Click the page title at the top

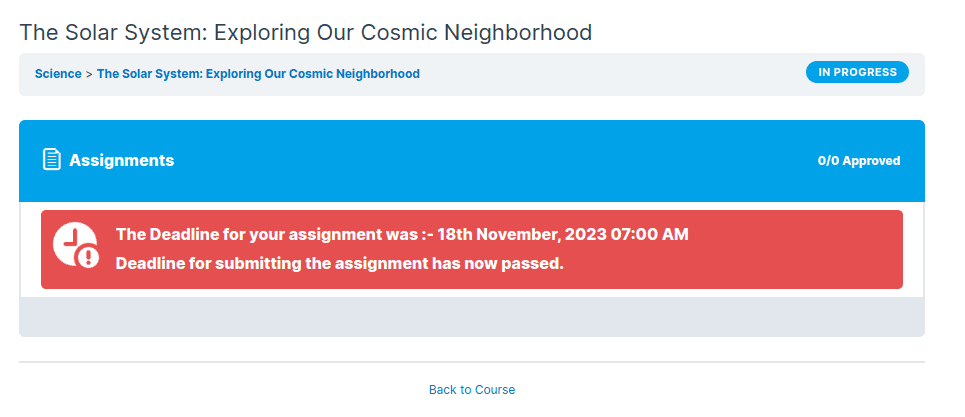306,32
